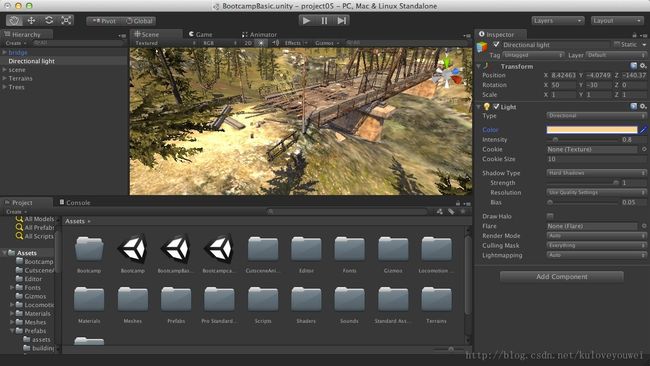Screen dimensions: 650x366
Task: Open the Layer Default dropdown
Action: coord(616,55)
